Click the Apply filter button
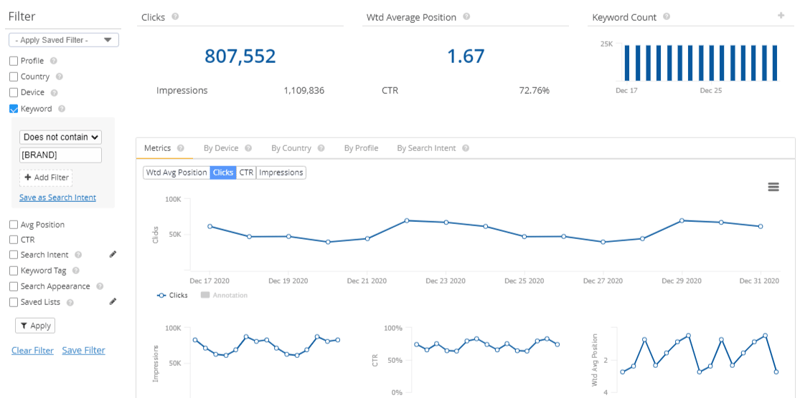Screen dimensions: 800x398 click(35, 326)
